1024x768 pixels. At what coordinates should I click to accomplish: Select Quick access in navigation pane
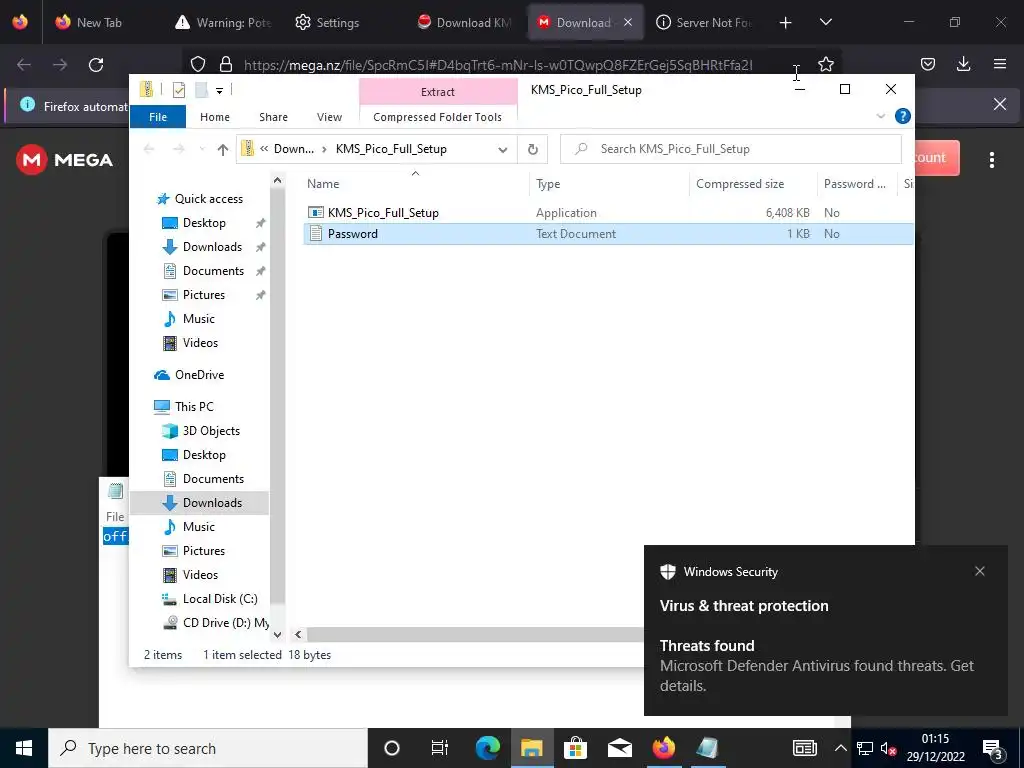coord(208,199)
